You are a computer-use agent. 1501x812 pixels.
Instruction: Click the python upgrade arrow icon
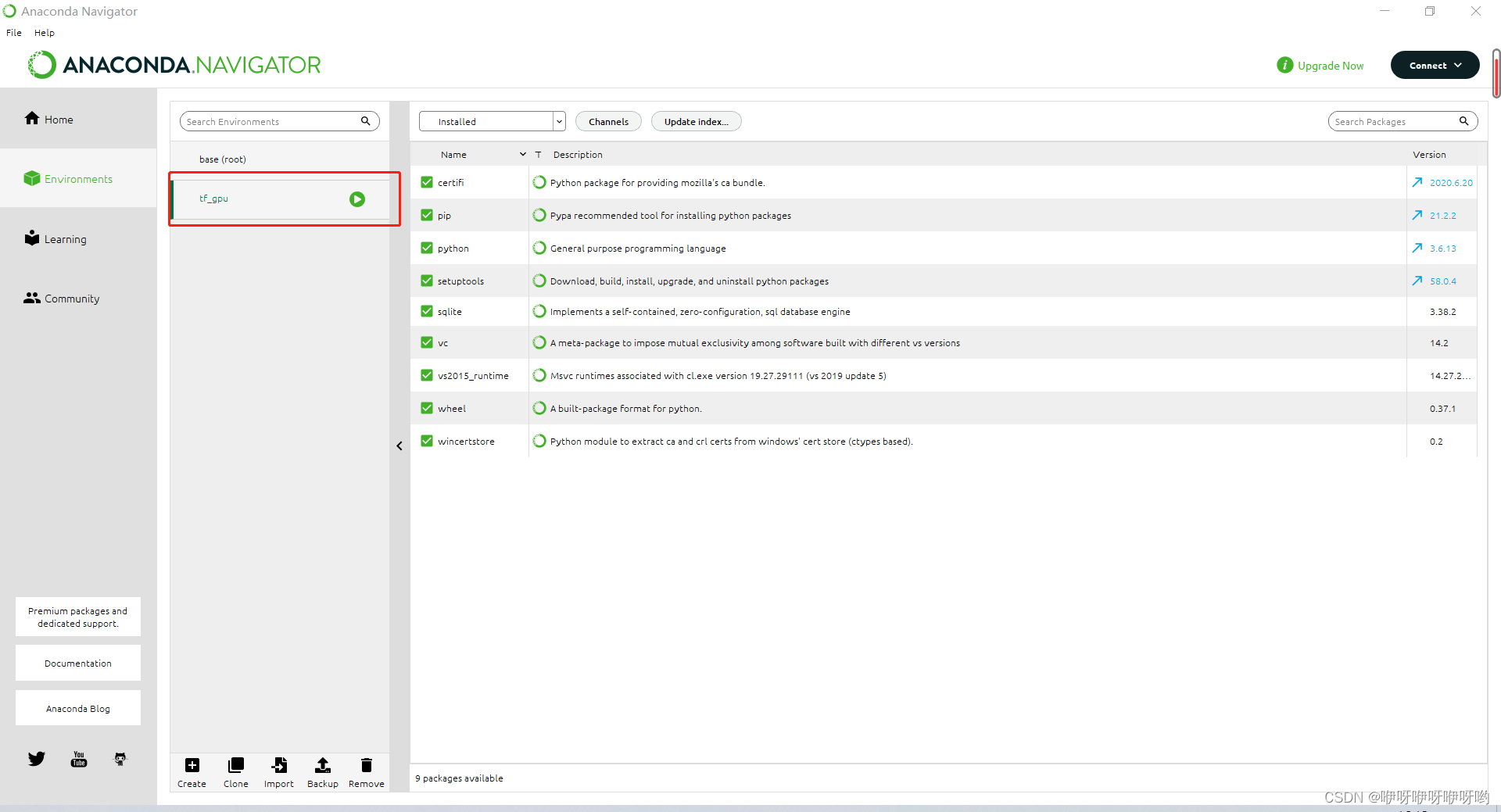pos(1417,248)
